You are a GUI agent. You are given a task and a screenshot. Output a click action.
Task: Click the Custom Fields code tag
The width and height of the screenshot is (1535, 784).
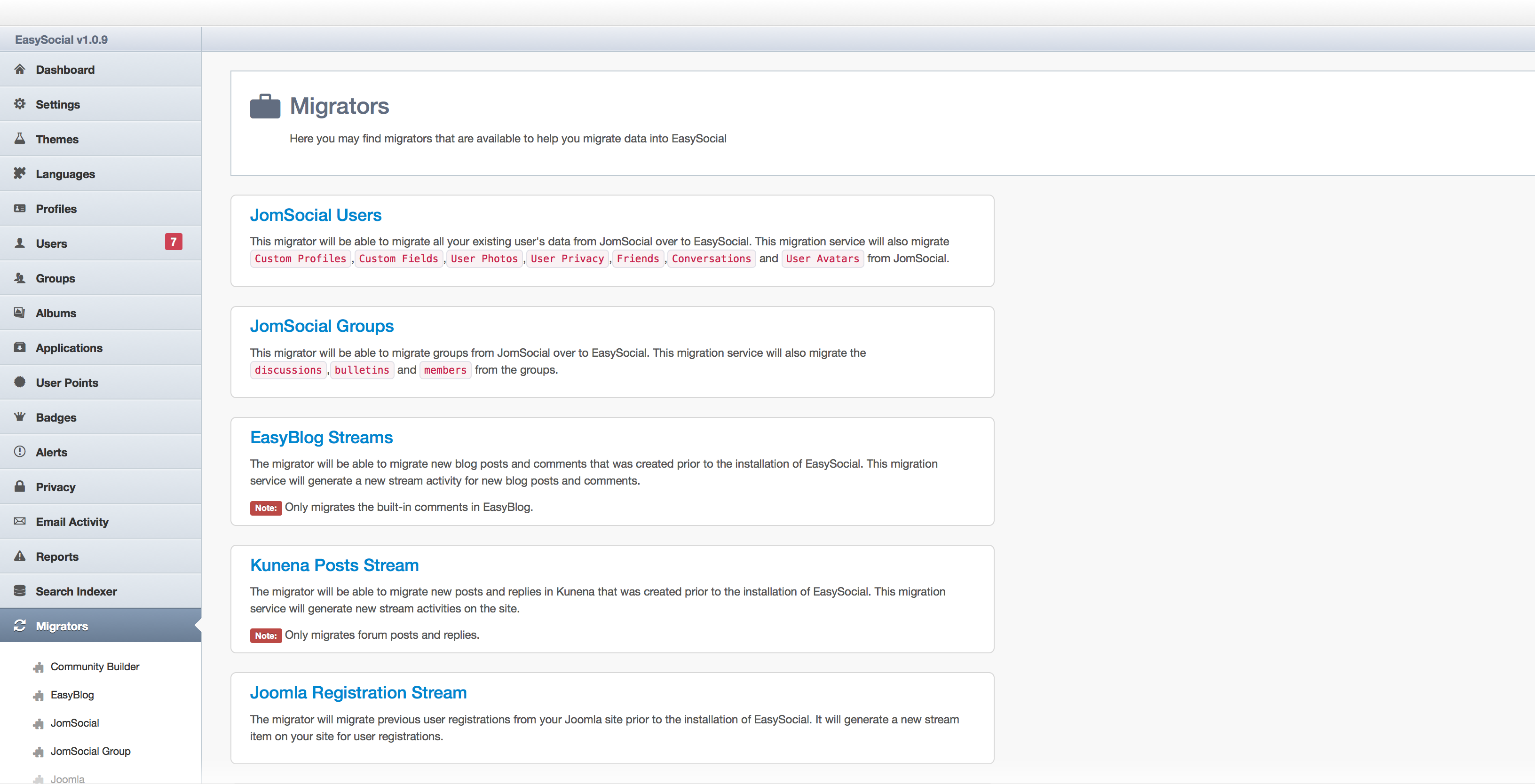pyautogui.click(x=399, y=259)
